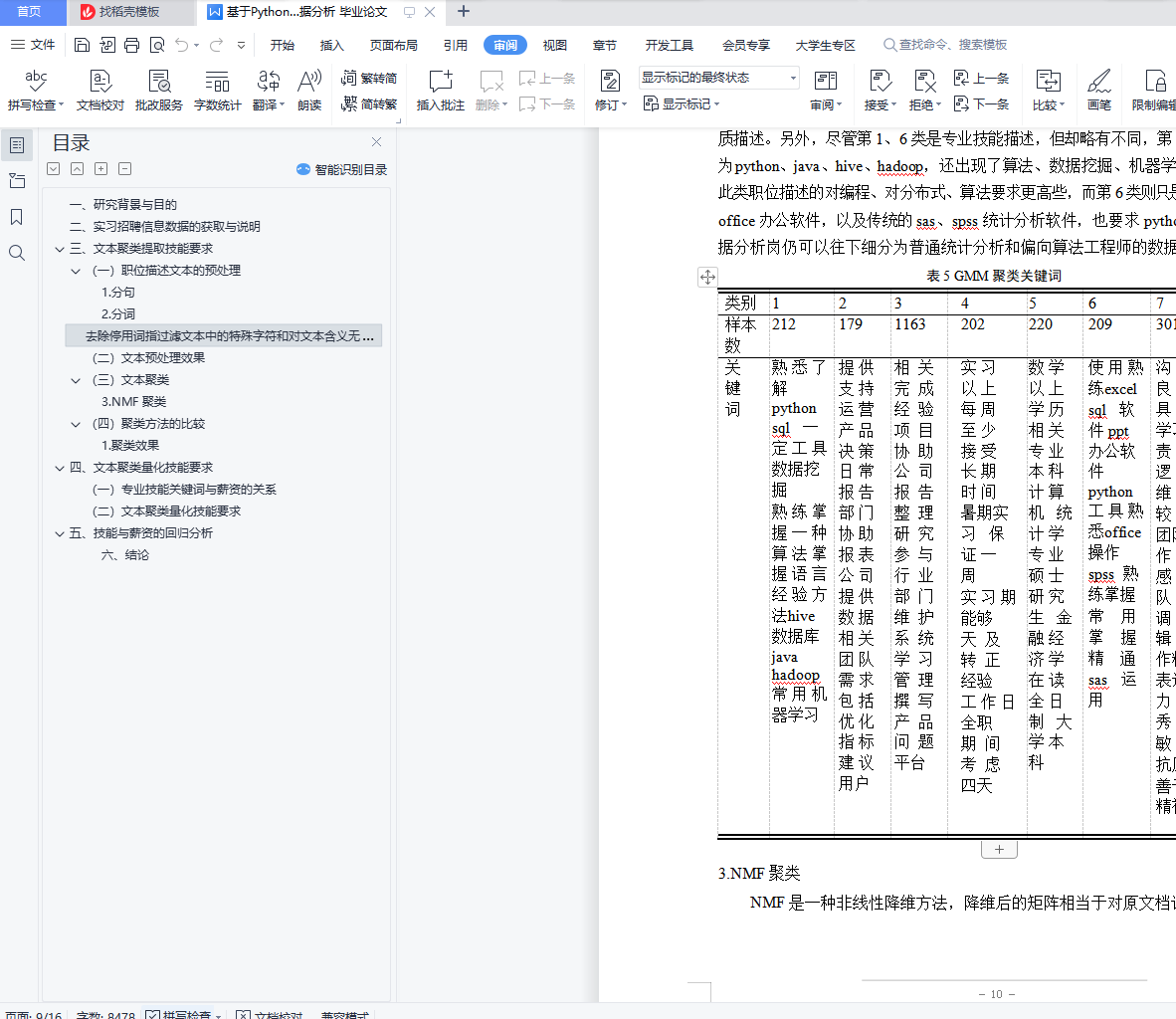Jump to 一、研究背景与目的 in outline

123,205
